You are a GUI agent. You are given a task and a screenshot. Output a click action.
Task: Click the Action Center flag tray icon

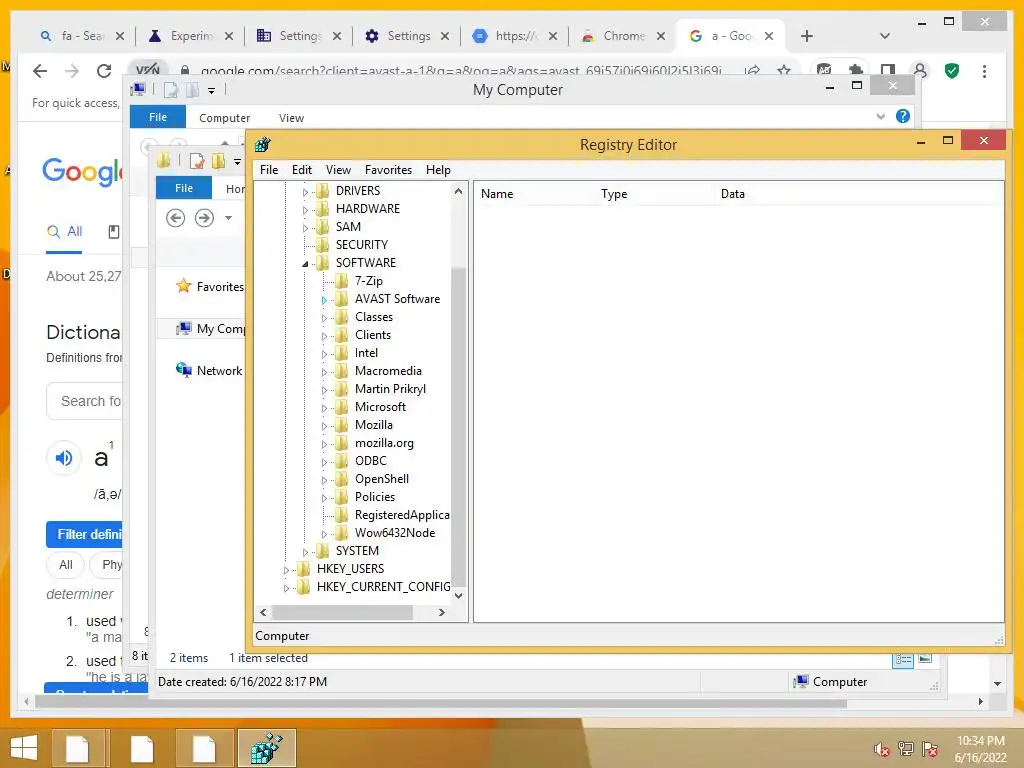tap(929, 749)
